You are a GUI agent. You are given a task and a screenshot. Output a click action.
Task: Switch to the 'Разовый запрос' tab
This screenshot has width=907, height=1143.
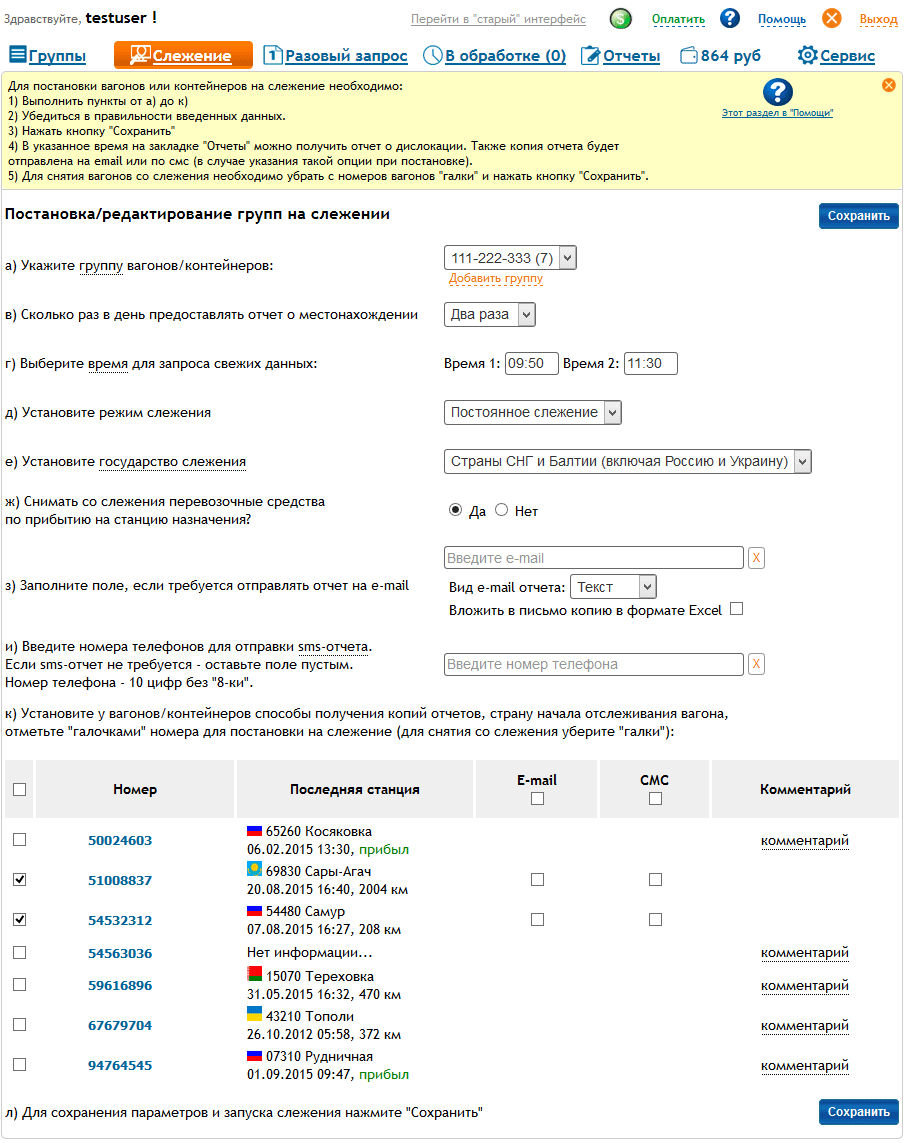(x=335, y=56)
